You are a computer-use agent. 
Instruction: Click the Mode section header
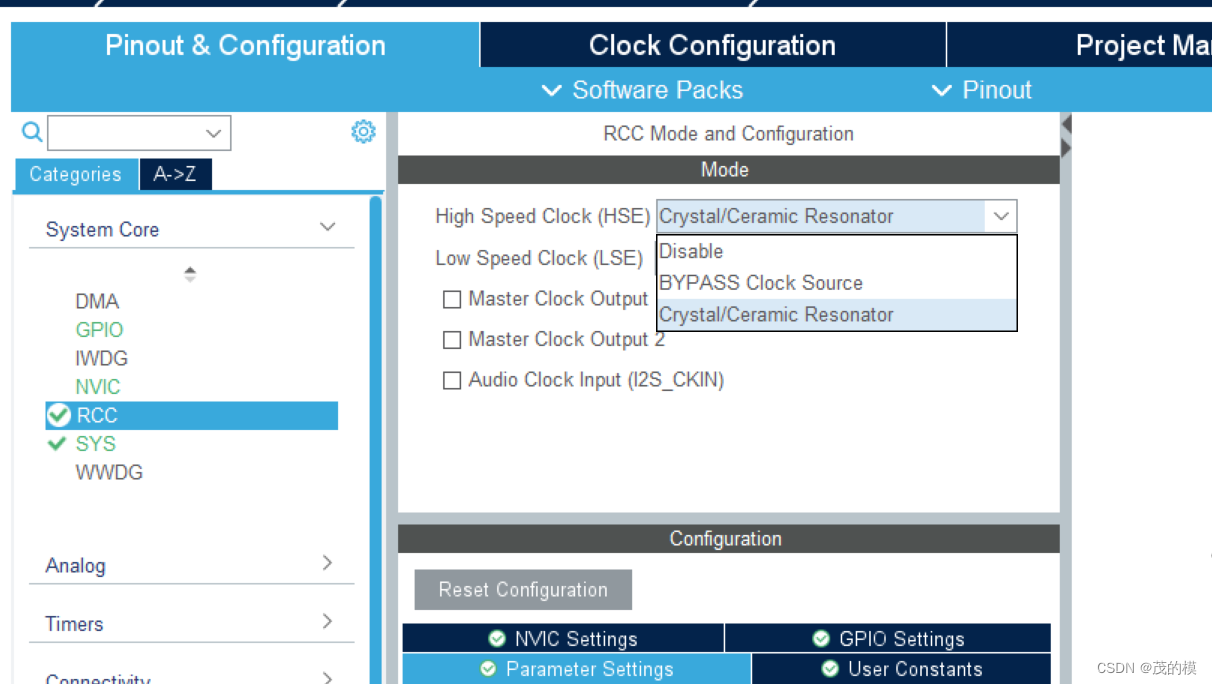pyautogui.click(x=728, y=169)
